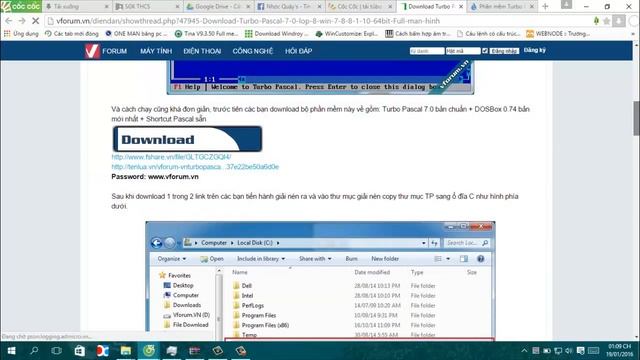Close the Facebook Nhóc Quậy's tab

click(x=319, y=7)
